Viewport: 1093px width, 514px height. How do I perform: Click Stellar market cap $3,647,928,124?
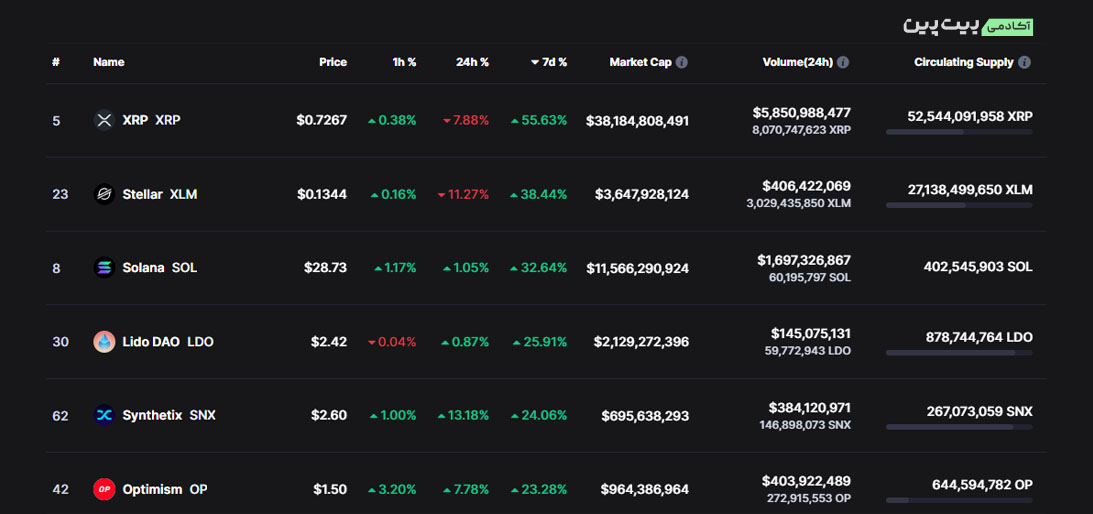pyautogui.click(x=642, y=195)
